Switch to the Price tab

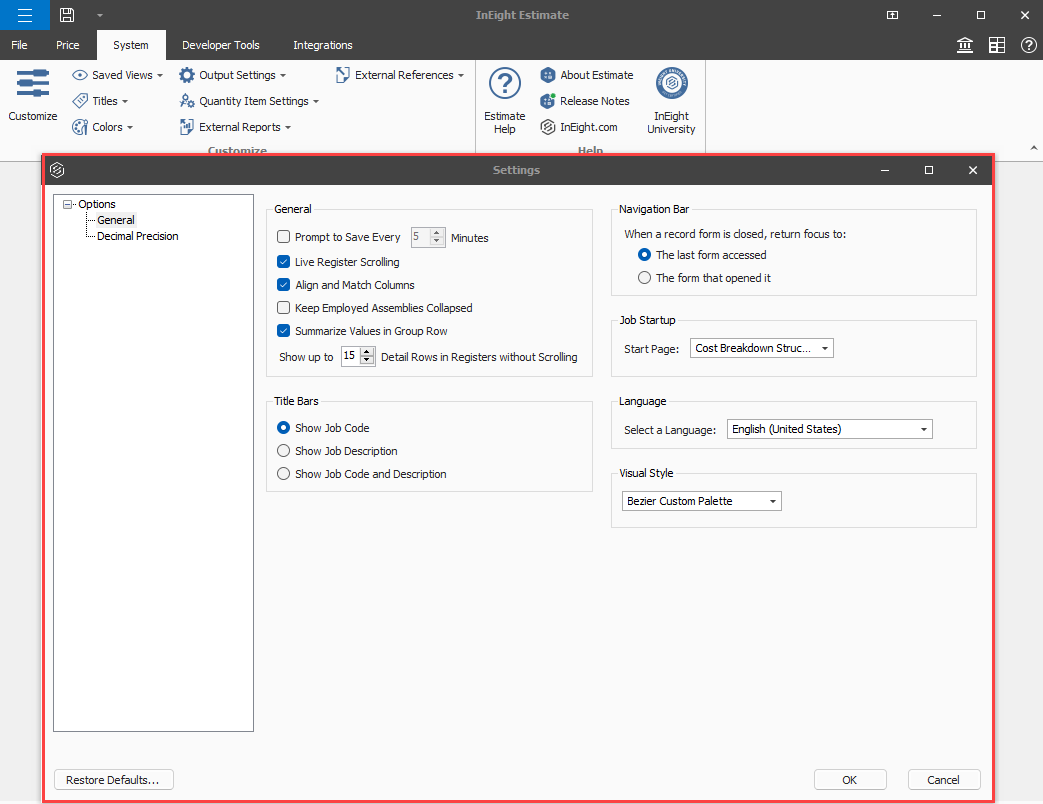tap(67, 45)
